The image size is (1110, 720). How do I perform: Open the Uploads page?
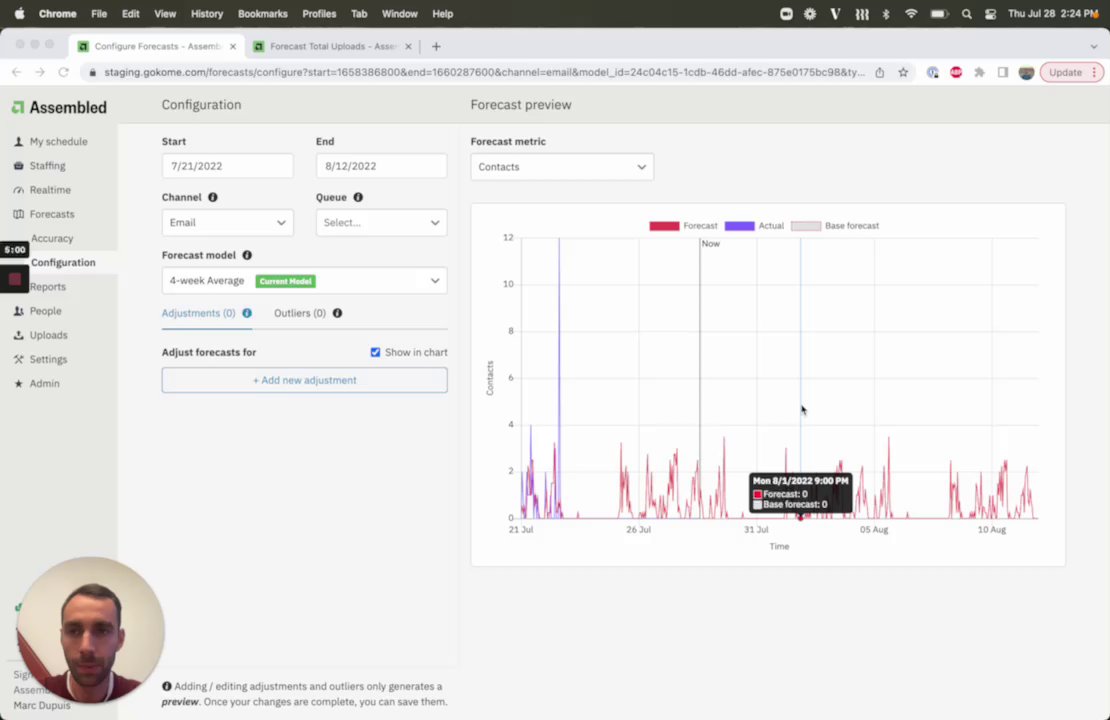click(x=40, y=335)
